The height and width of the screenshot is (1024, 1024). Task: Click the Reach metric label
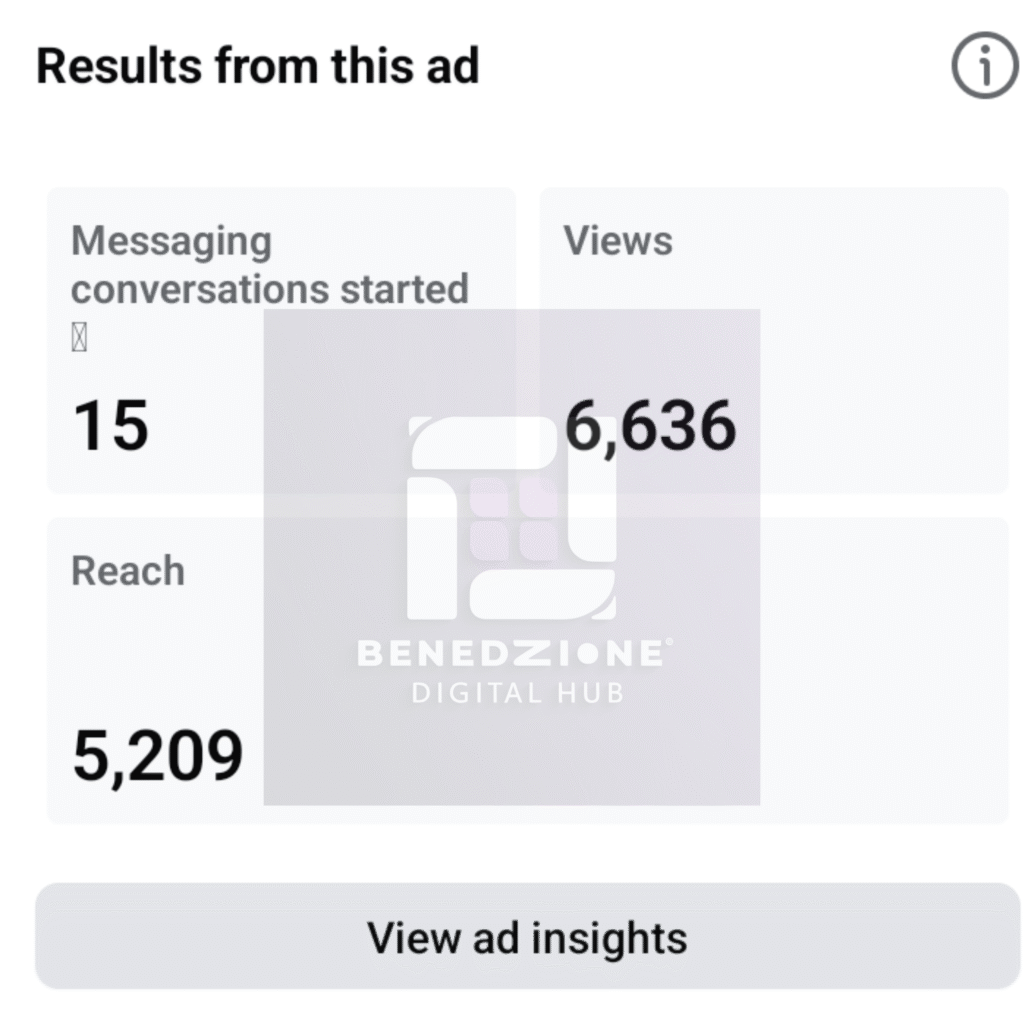(x=128, y=571)
